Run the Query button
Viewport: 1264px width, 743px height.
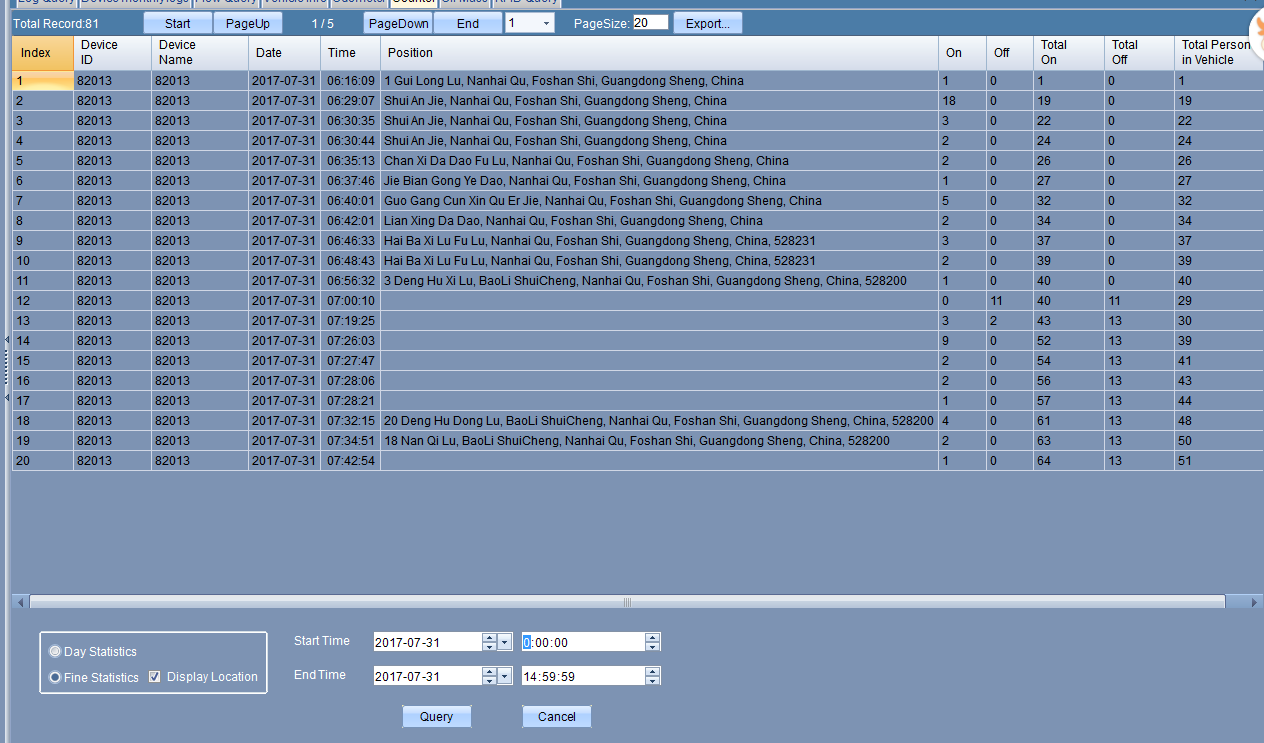pyautogui.click(x=436, y=716)
